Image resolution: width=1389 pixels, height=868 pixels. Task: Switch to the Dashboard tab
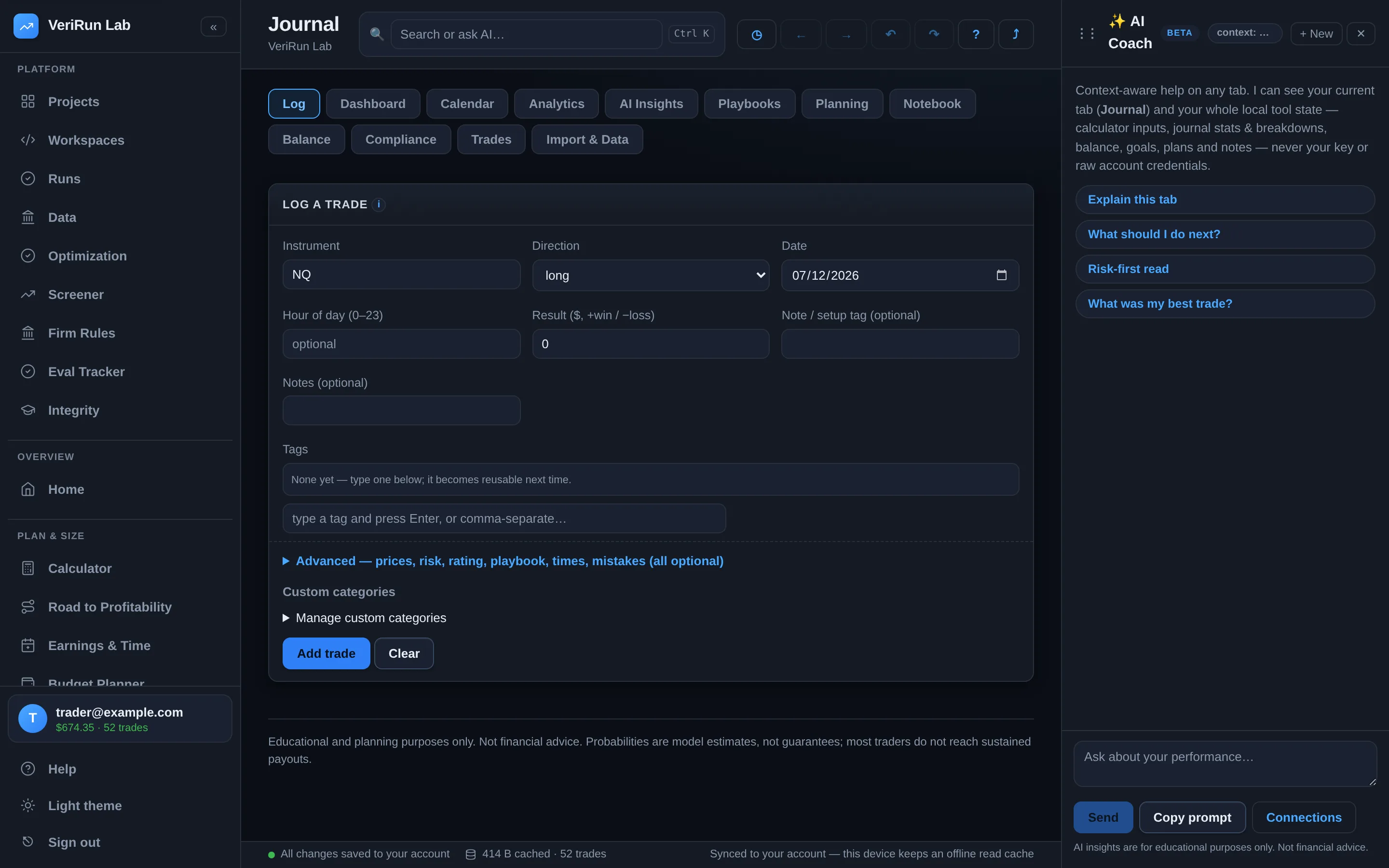pyautogui.click(x=373, y=104)
